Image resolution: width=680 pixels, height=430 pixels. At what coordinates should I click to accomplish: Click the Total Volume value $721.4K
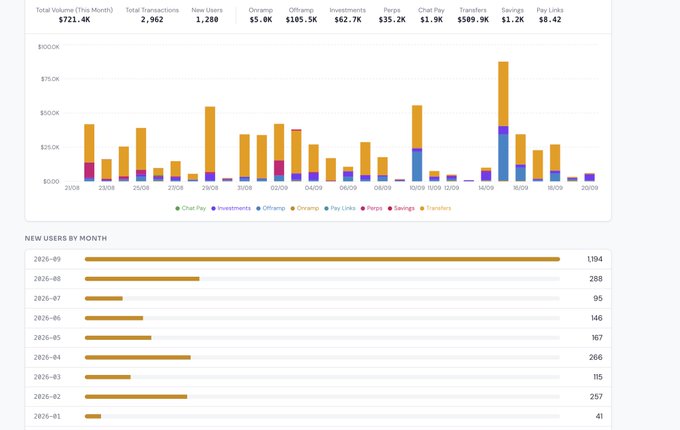pyautogui.click(x=75, y=20)
